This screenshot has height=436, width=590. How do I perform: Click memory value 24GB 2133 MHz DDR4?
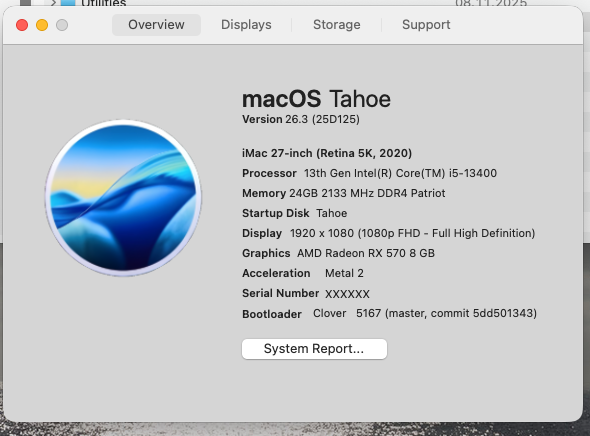367,193
